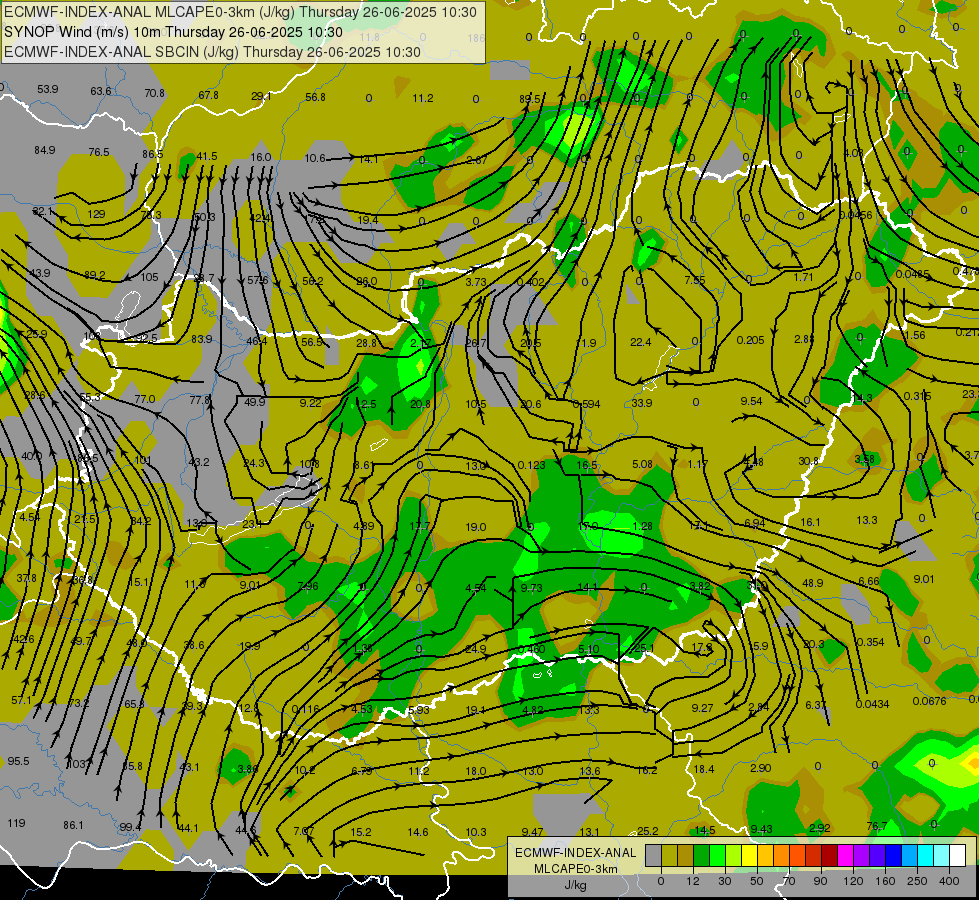Click the map value 67.8
This screenshot has height=900, width=979.
pos(209,96)
